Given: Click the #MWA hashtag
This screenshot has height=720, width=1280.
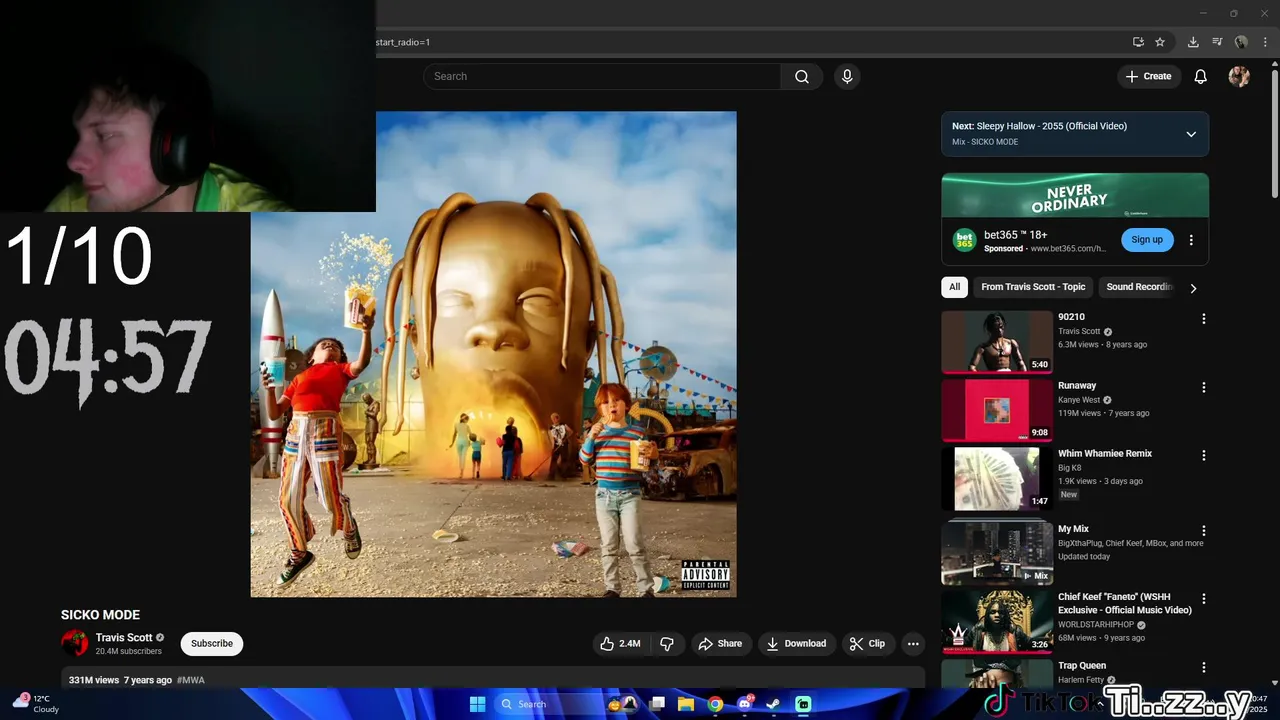Looking at the screenshot, I should [x=191, y=680].
